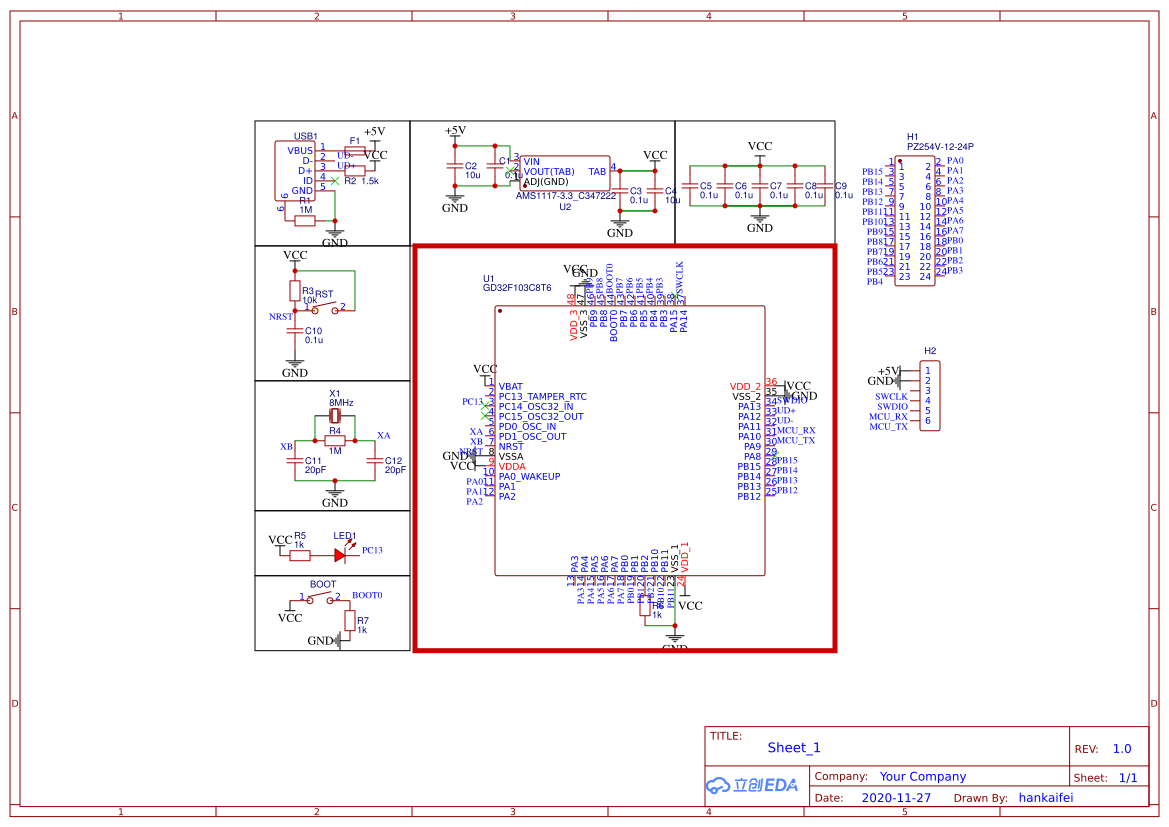Select the PC13_TAMPER_RTC pin label
The height and width of the screenshot is (827, 1169).
(x=543, y=397)
